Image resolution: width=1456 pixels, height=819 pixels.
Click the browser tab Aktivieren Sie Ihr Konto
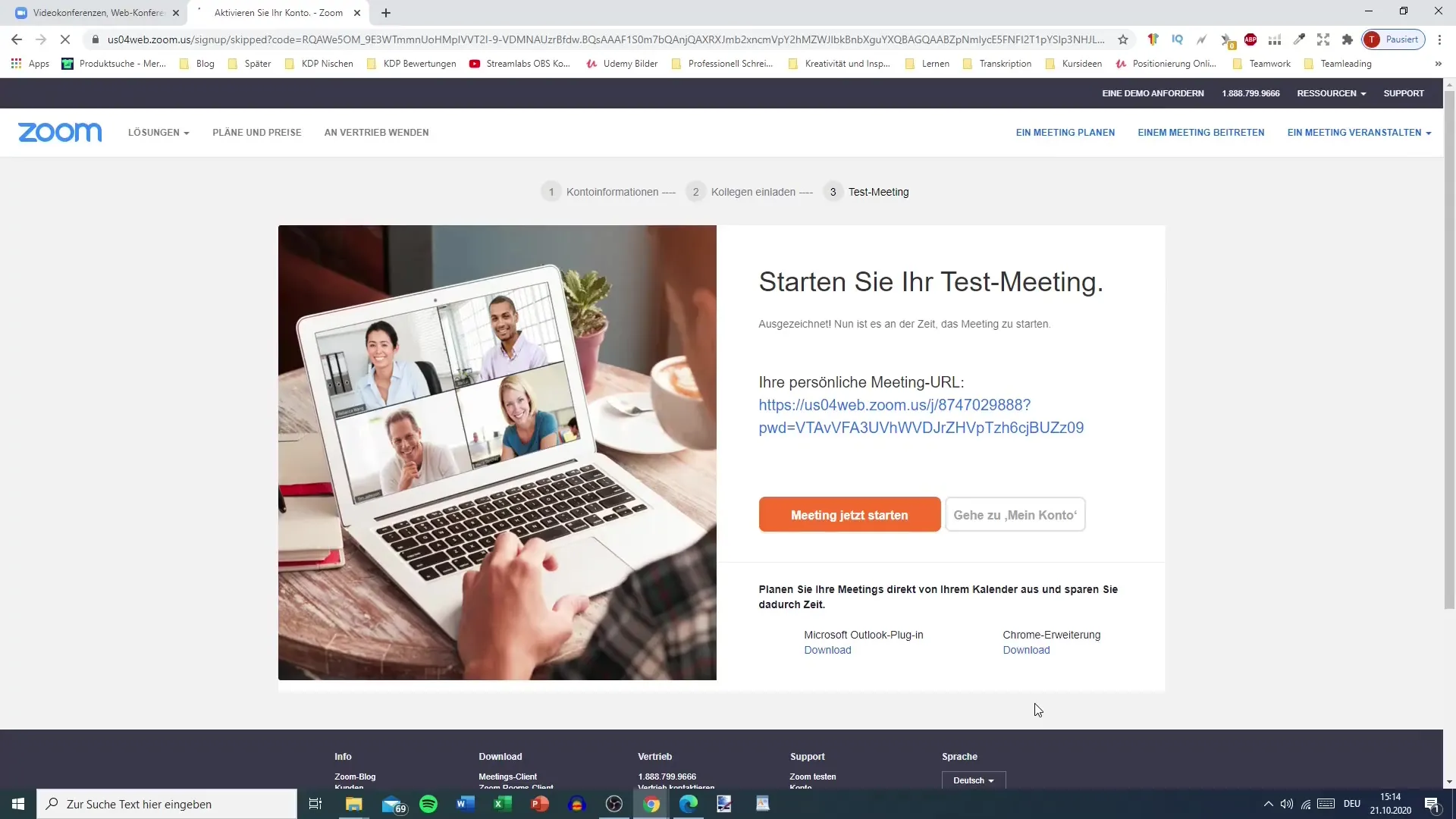(x=277, y=12)
